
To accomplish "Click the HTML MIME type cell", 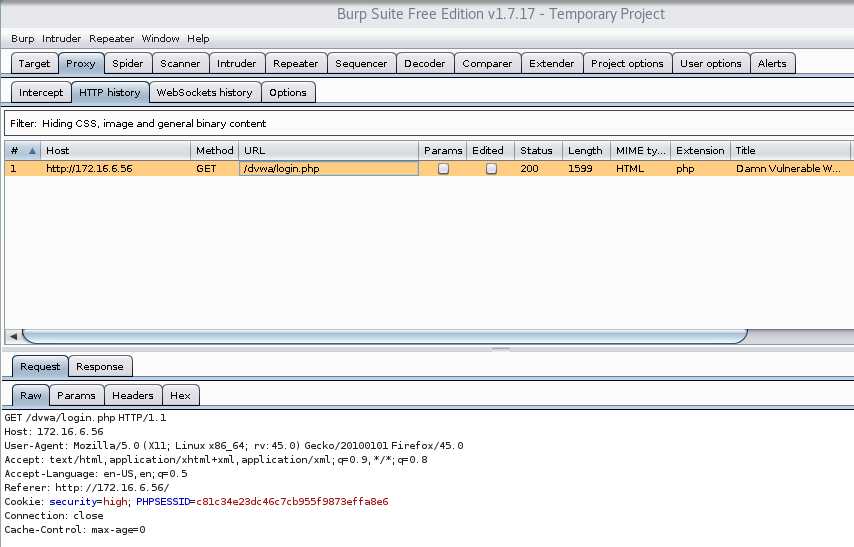I will click(640, 168).
